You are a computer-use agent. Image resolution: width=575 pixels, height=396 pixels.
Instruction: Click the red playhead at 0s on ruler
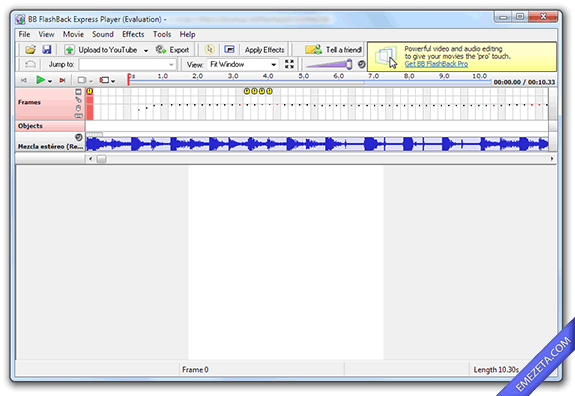pos(128,80)
